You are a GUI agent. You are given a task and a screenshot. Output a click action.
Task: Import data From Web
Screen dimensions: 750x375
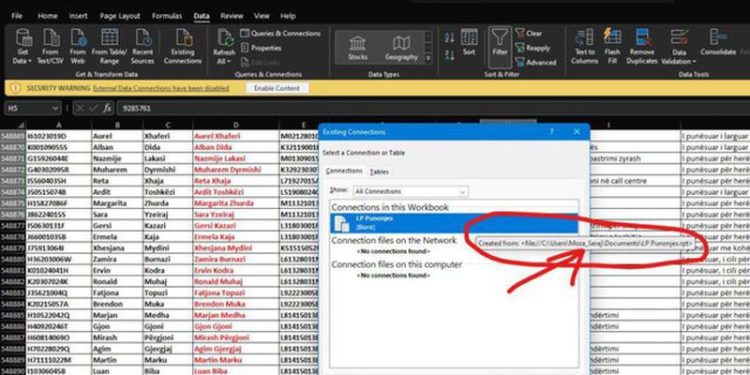77,47
